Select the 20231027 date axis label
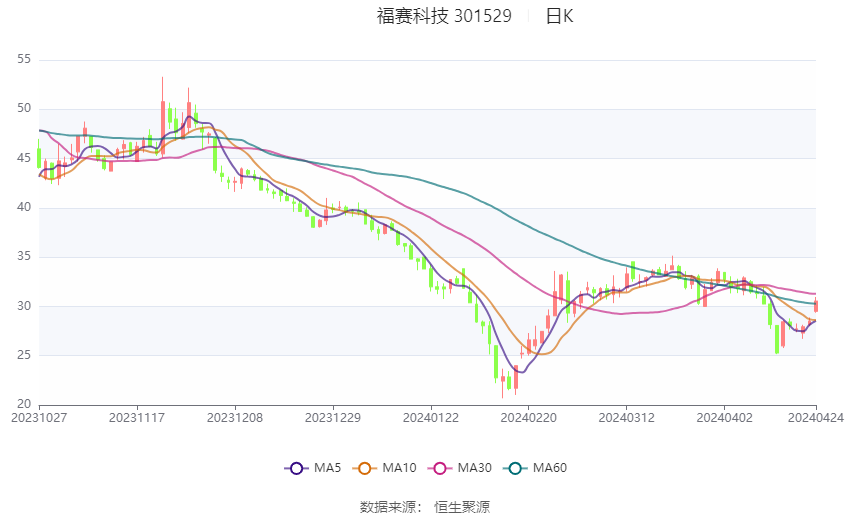The width and height of the screenshot is (850, 517). [39, 418]
